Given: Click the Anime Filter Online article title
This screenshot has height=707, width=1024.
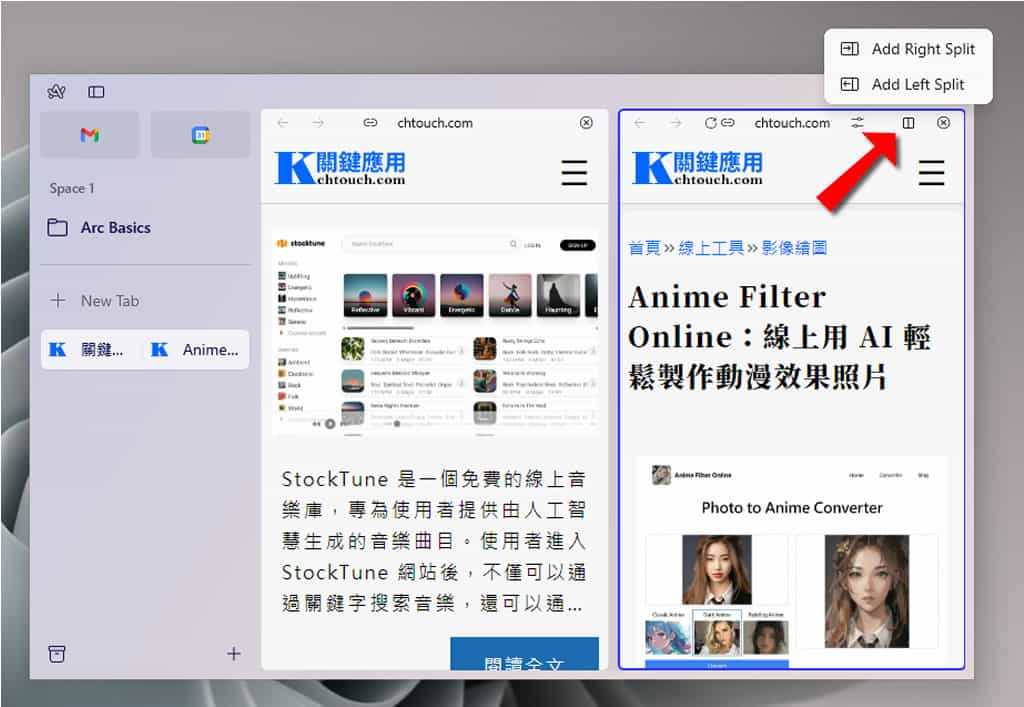Looking at the screenshot, I should click(779, 337).
